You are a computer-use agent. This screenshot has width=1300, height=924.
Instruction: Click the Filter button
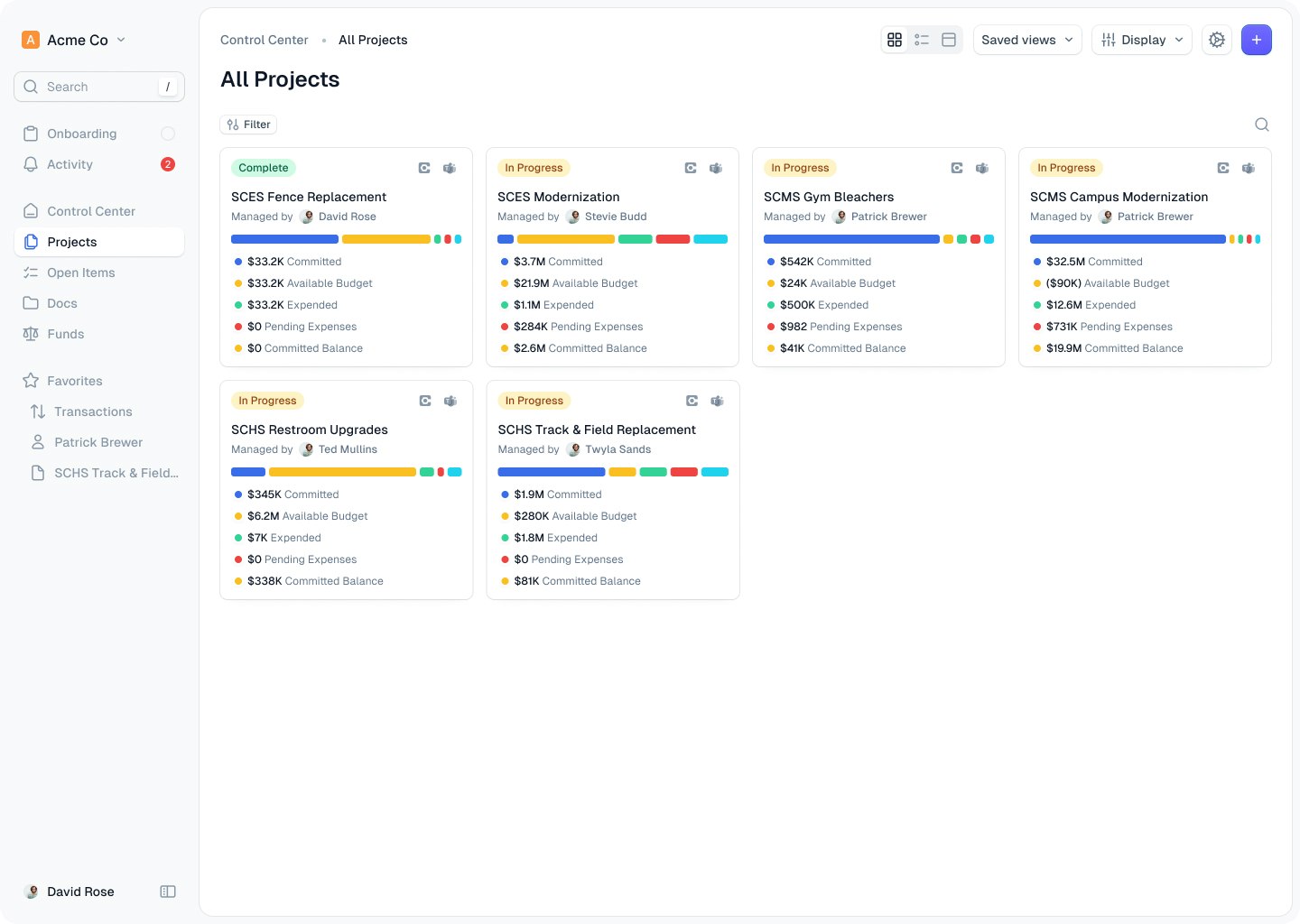(x=249, y=125)
